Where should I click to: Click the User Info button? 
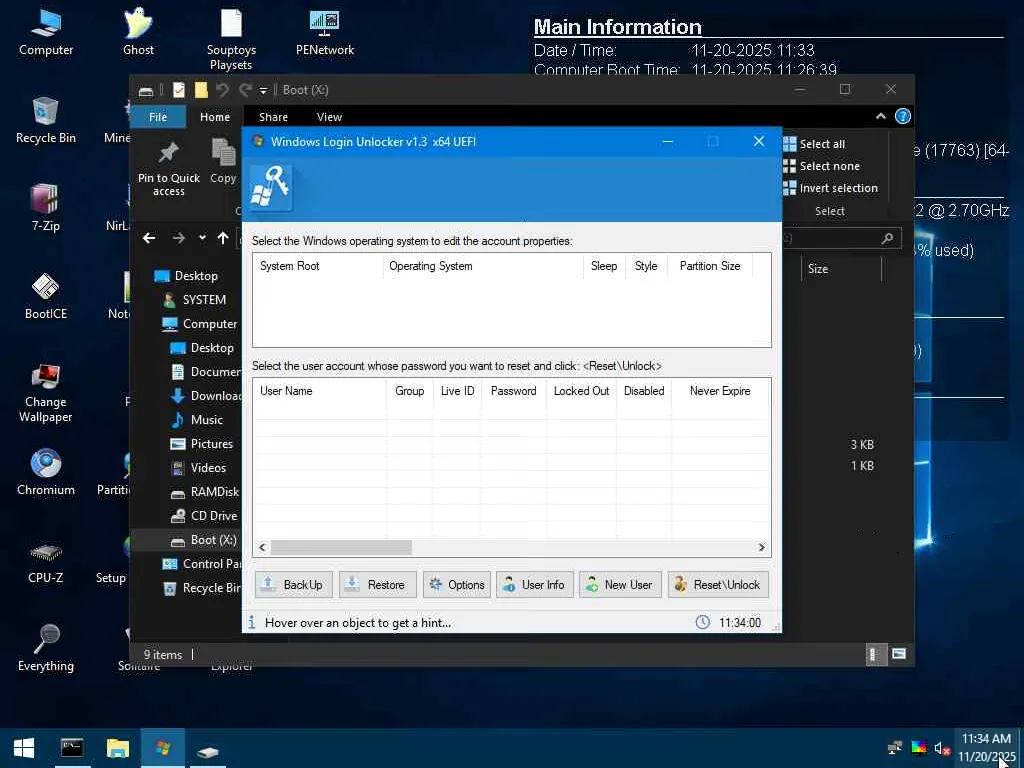pyautogui.click(x=535, y=584)
